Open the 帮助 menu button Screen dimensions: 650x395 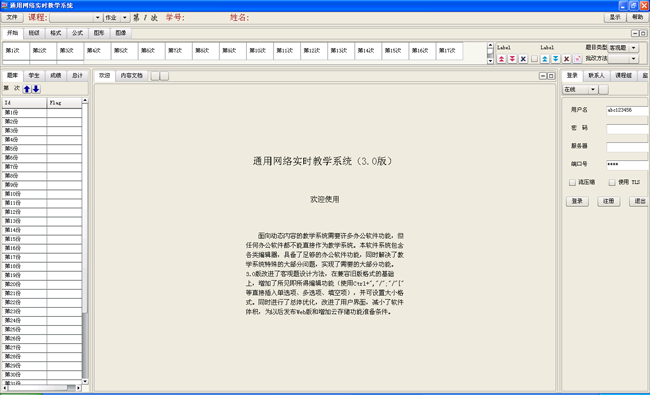[637, 17]
